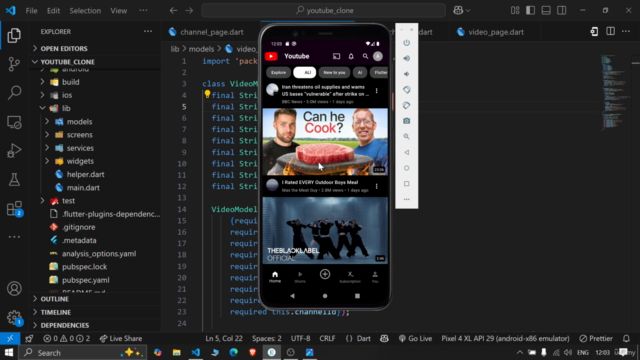
Task: Expand the OUTLINE section
Action: point(54,299)
